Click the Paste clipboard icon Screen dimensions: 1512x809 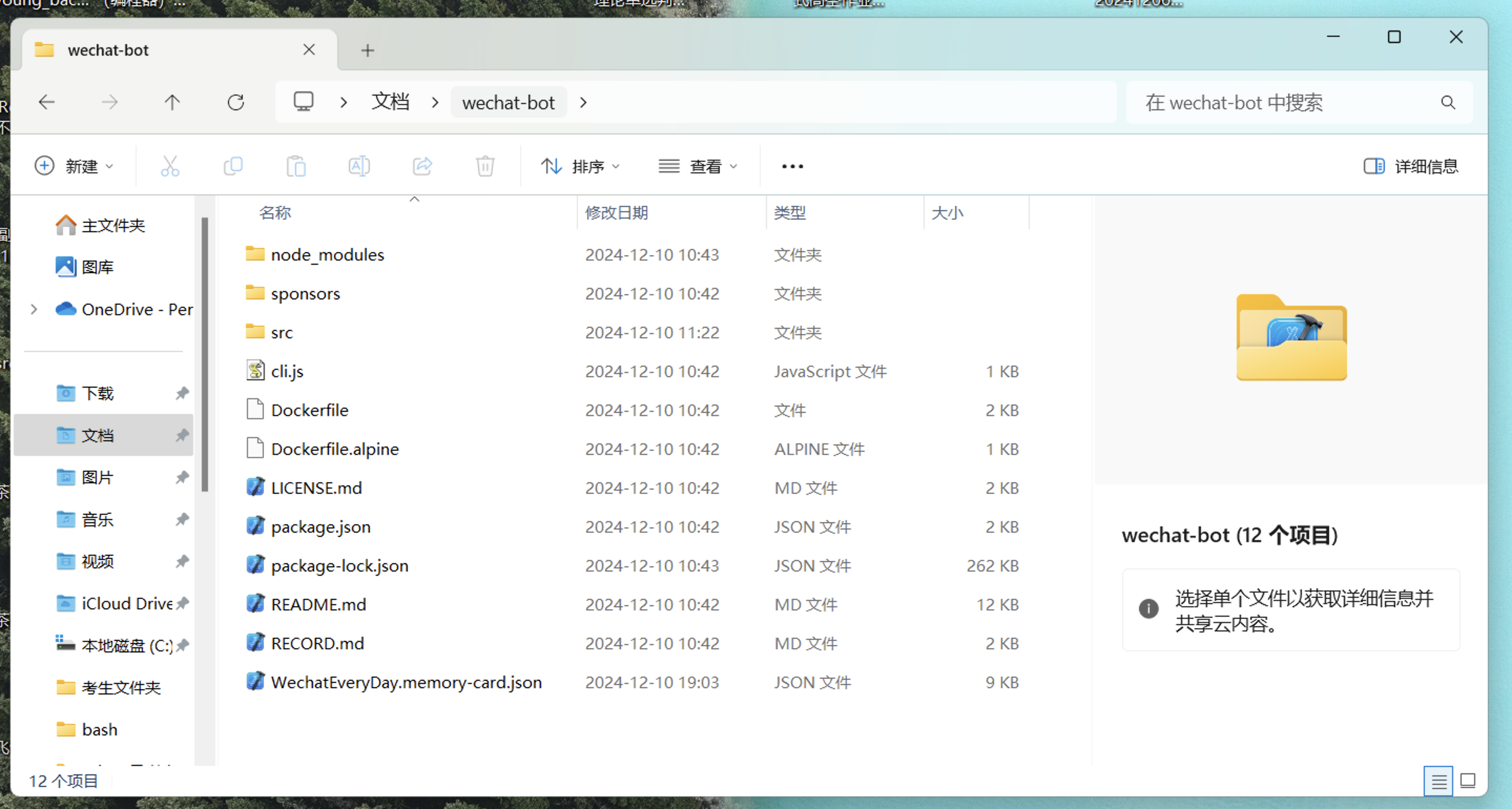[296, 166]
